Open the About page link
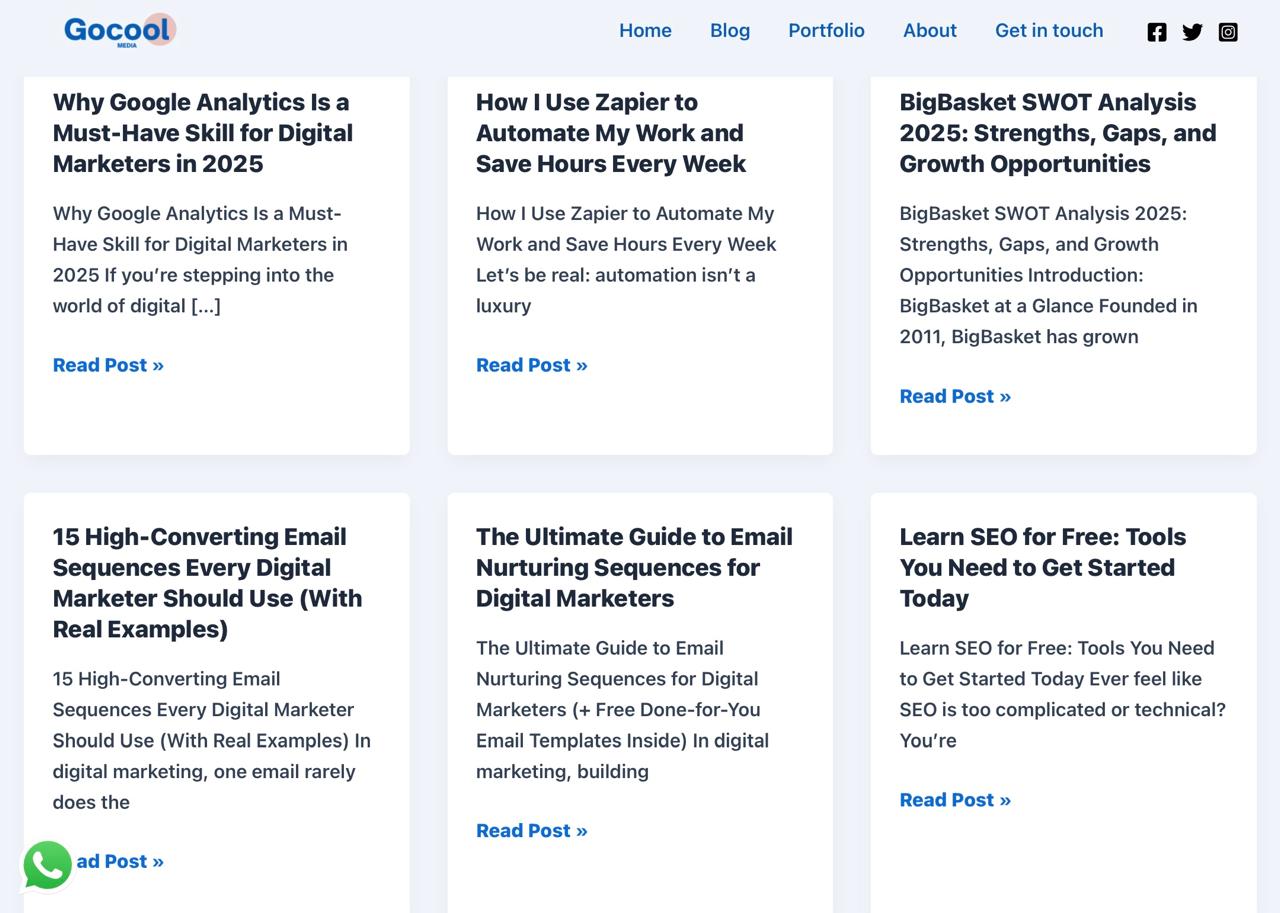Image resolution: width=1280 pixels, height=913 pixels. coord(929,30)
